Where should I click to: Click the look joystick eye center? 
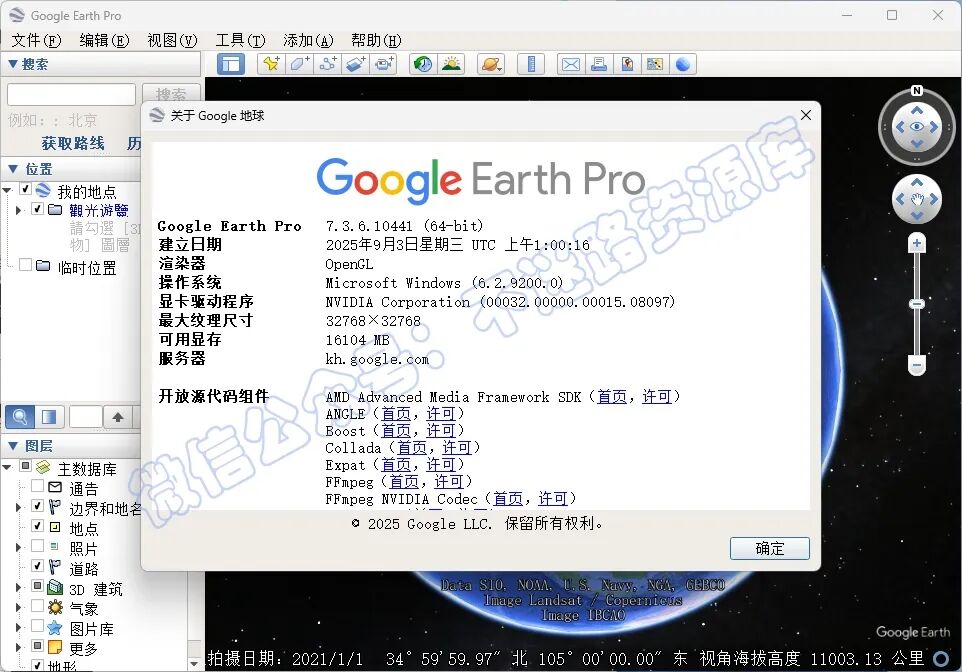[917, 127]
